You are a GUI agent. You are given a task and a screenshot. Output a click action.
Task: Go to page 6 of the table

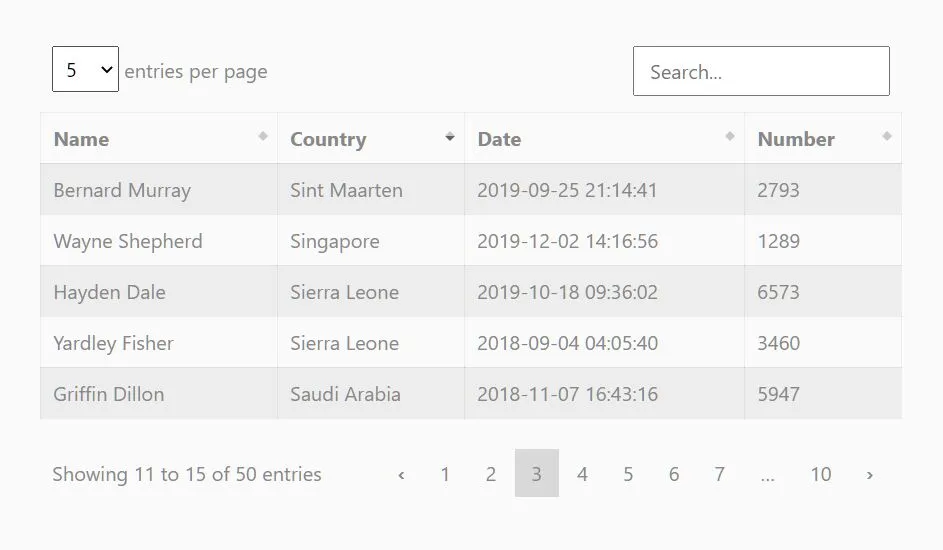(674, 474)
